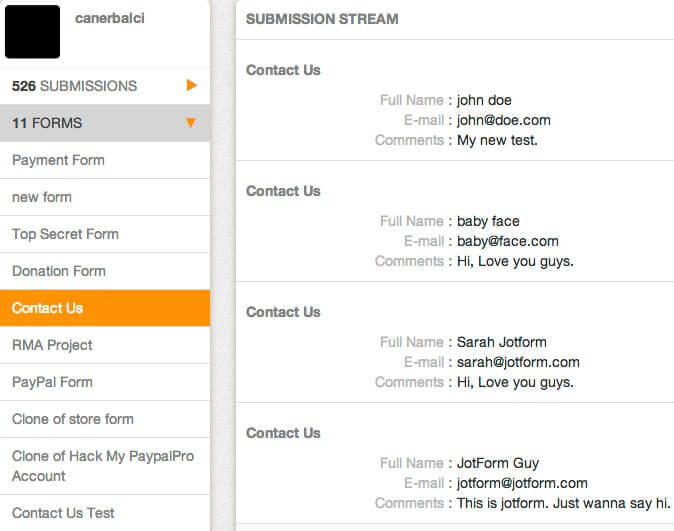This screenshot has width=674, height=531.
Task: Select PayPal Form in the sidebar
Action: [x=52, y=382]
